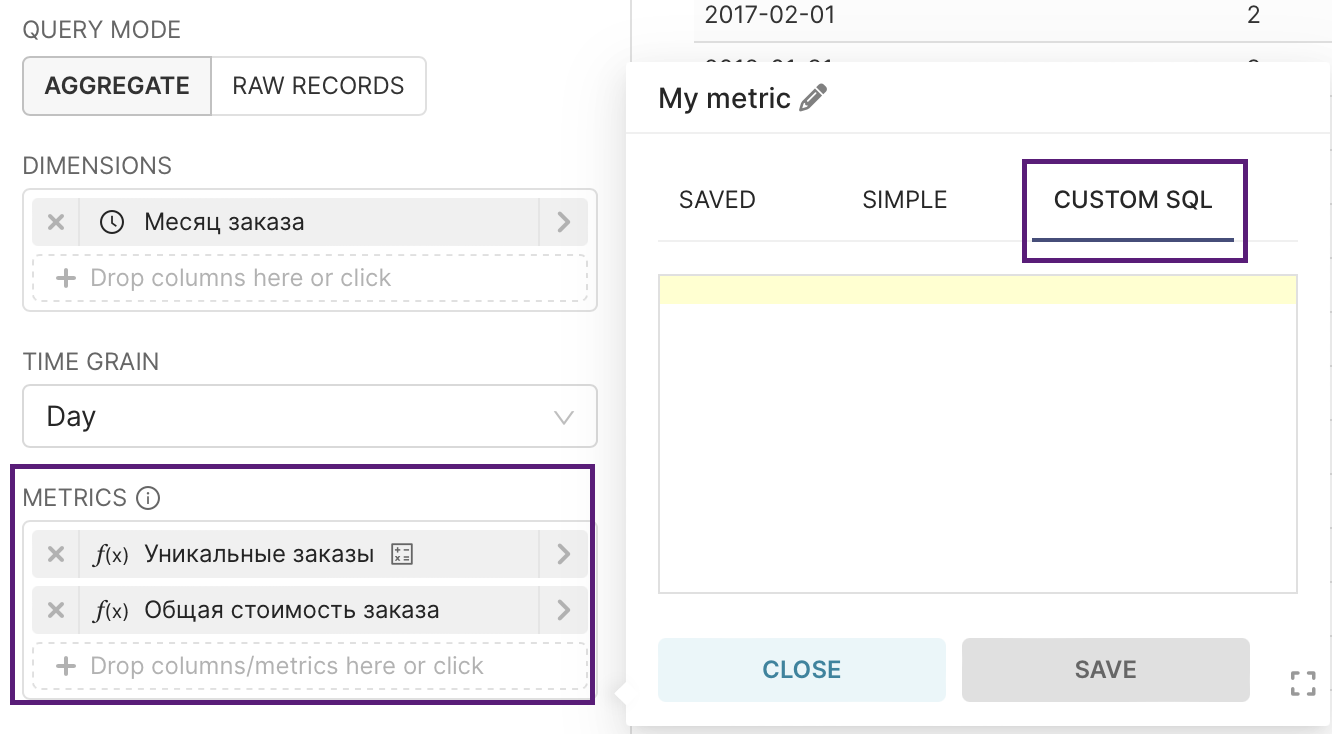Click the fullscreen resize icon in popover
This screenshot has height=734, width=1332.
tap(1302, 684)
